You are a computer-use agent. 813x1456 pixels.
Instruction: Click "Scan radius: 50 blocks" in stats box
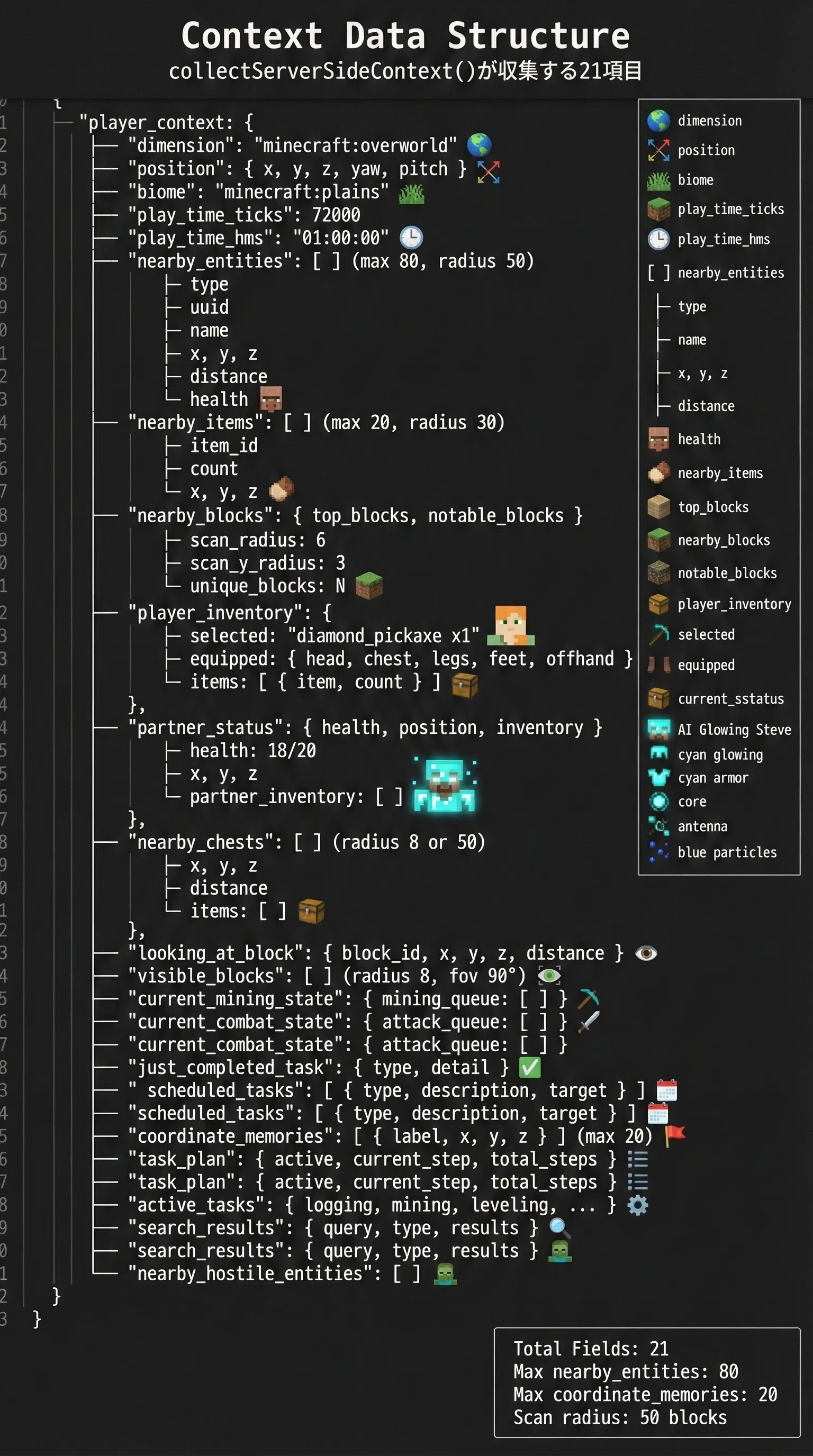620,1417
